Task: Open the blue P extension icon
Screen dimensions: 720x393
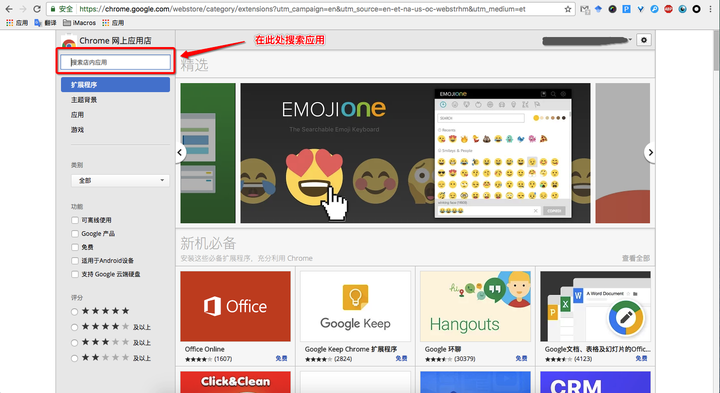Action: click(626, 9)
